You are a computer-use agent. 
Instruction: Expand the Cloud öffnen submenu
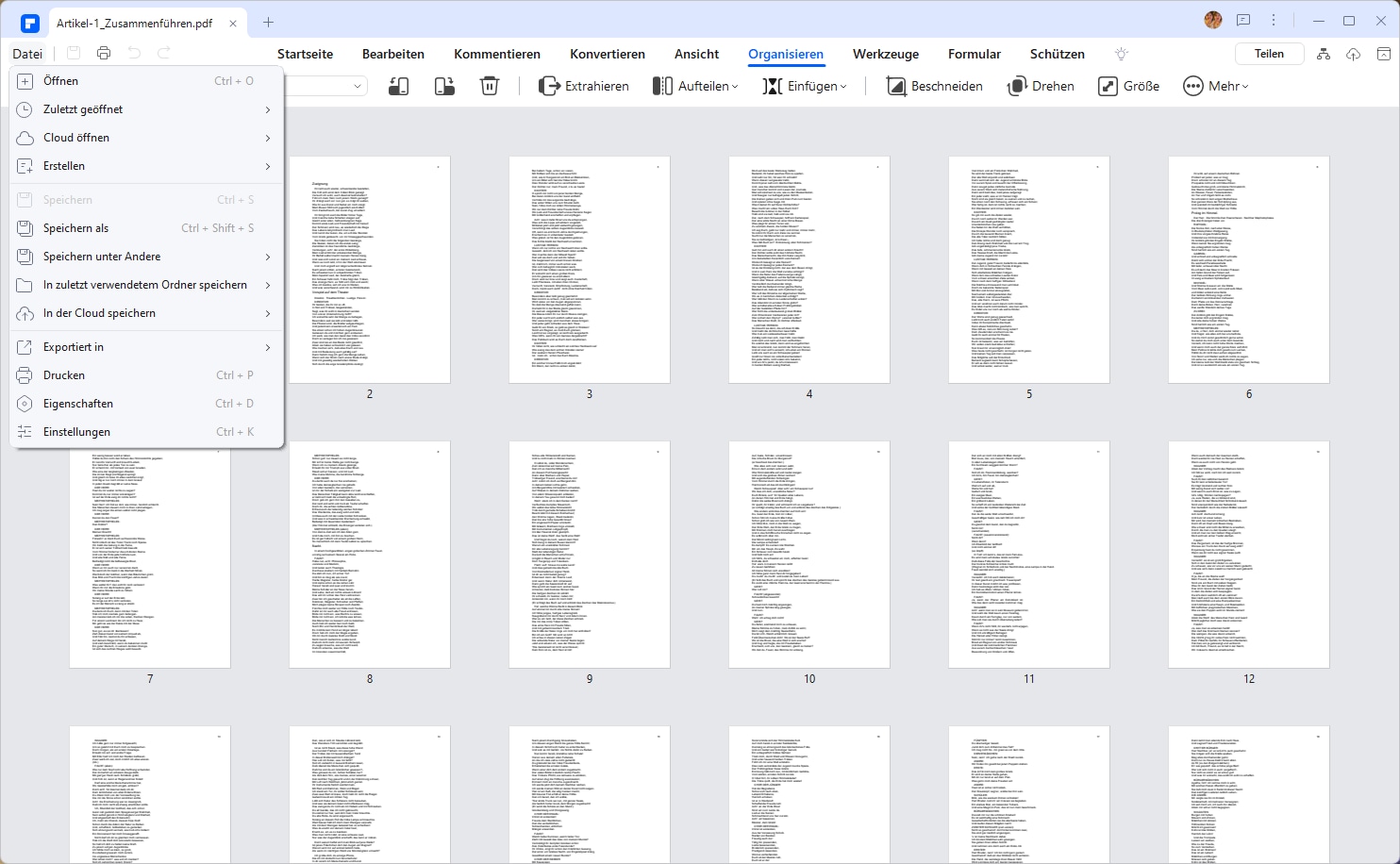coord(146,138)
